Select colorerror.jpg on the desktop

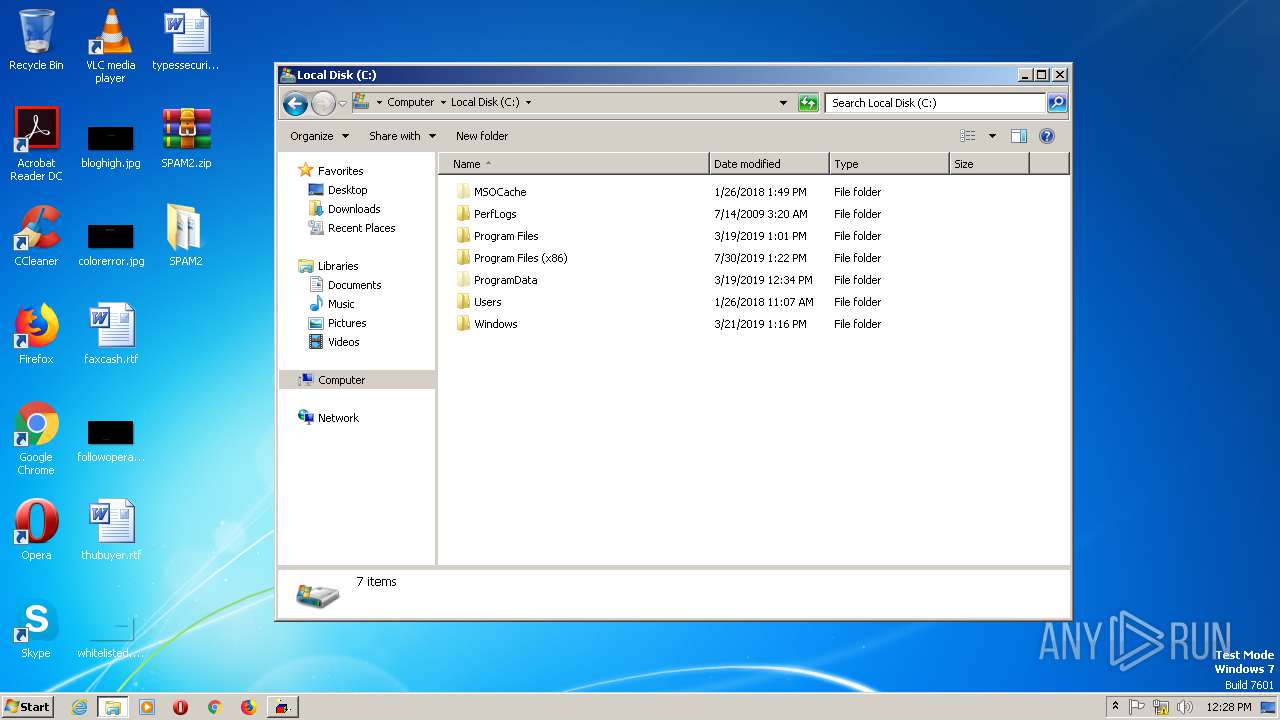click(110, 243)
